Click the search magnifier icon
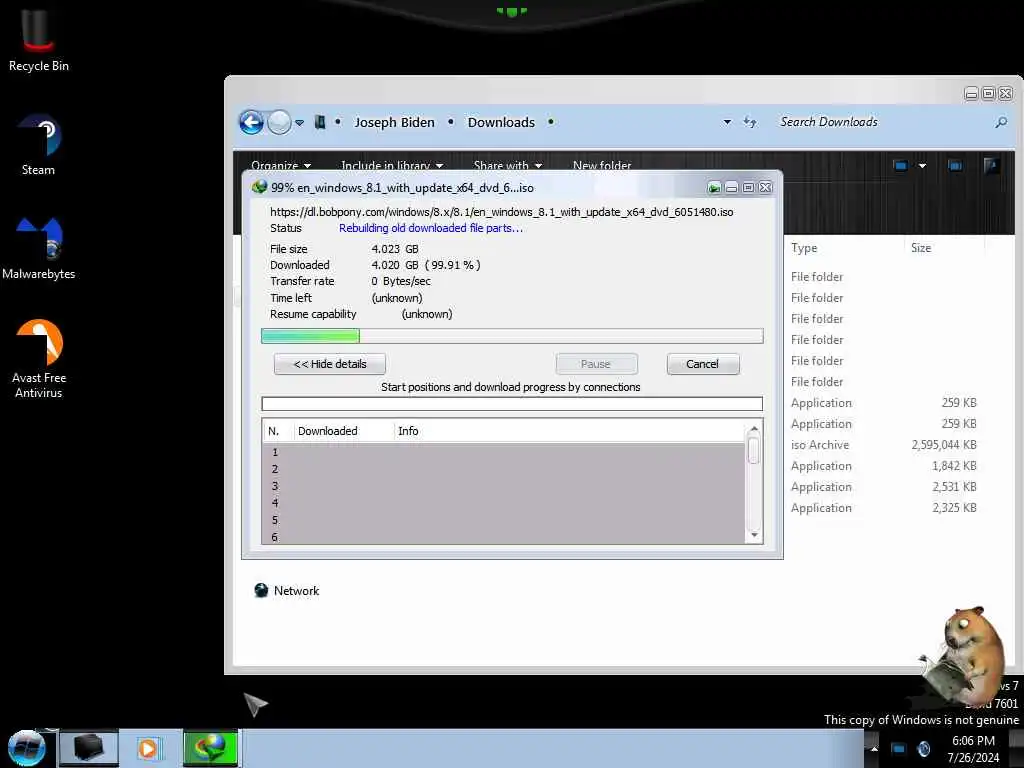The width and height of the screenshot is (1024, 768). pyautogui.click(x=1000, y=122)
